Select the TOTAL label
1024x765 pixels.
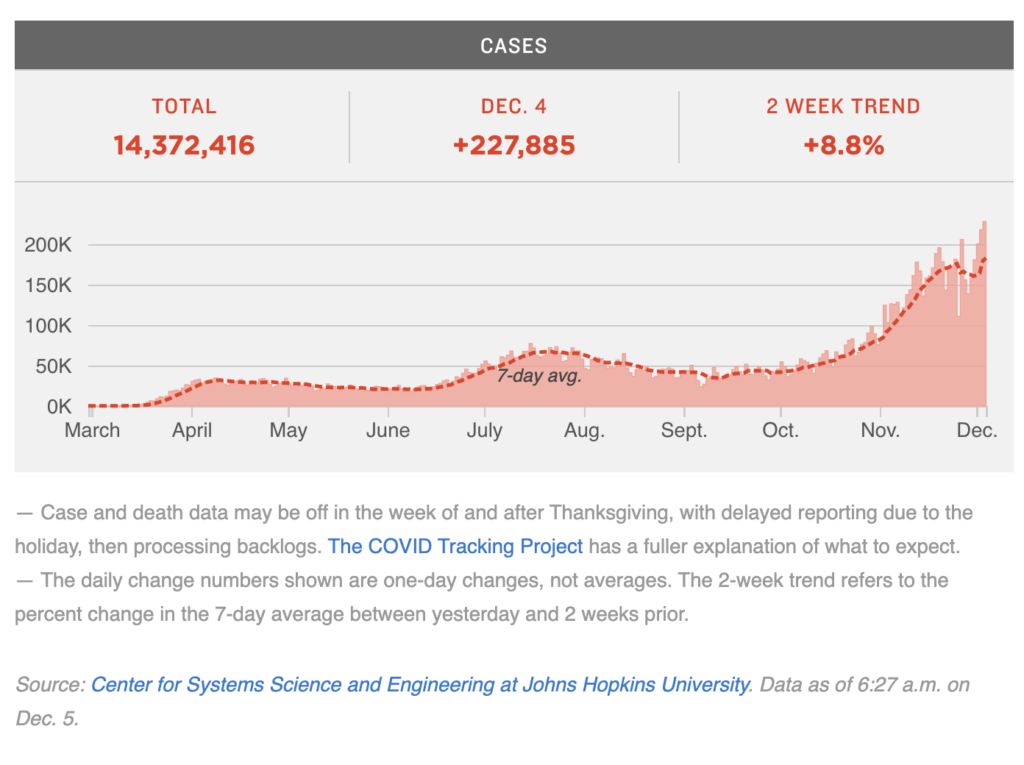(x=183, y=106)
